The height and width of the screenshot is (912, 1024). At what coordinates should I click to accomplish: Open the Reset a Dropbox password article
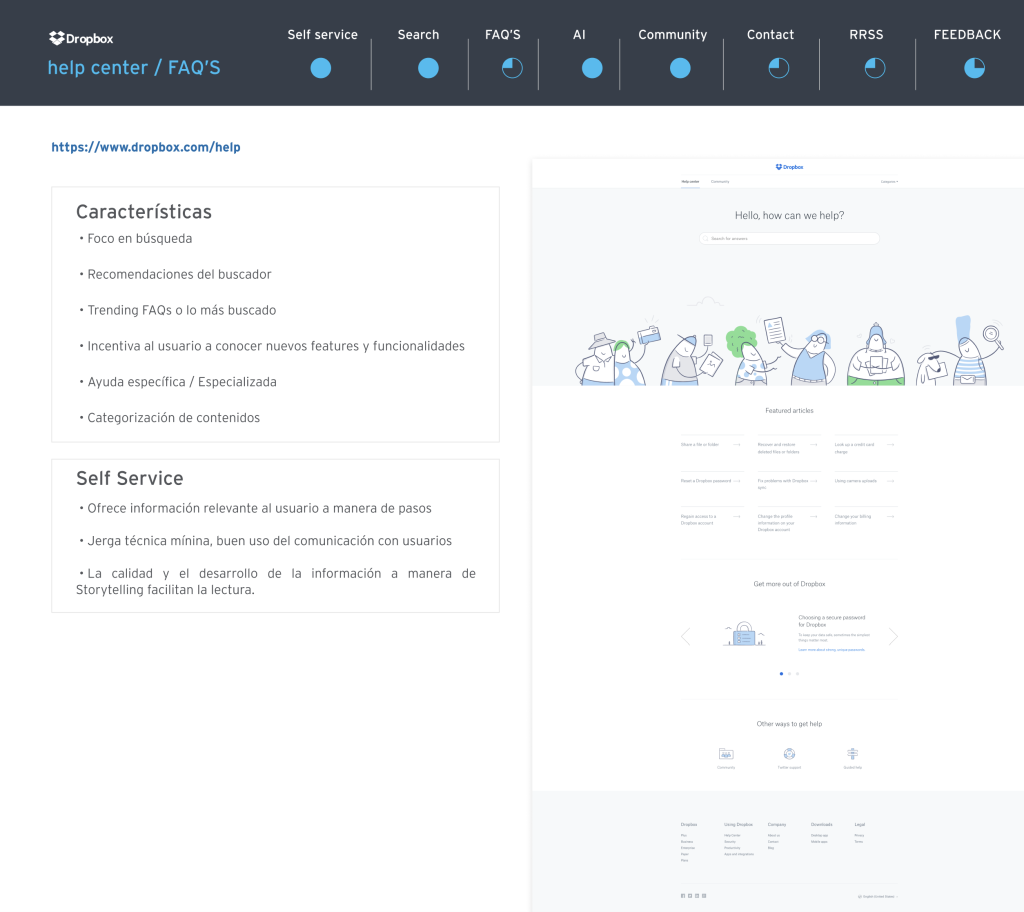[706, 481]
